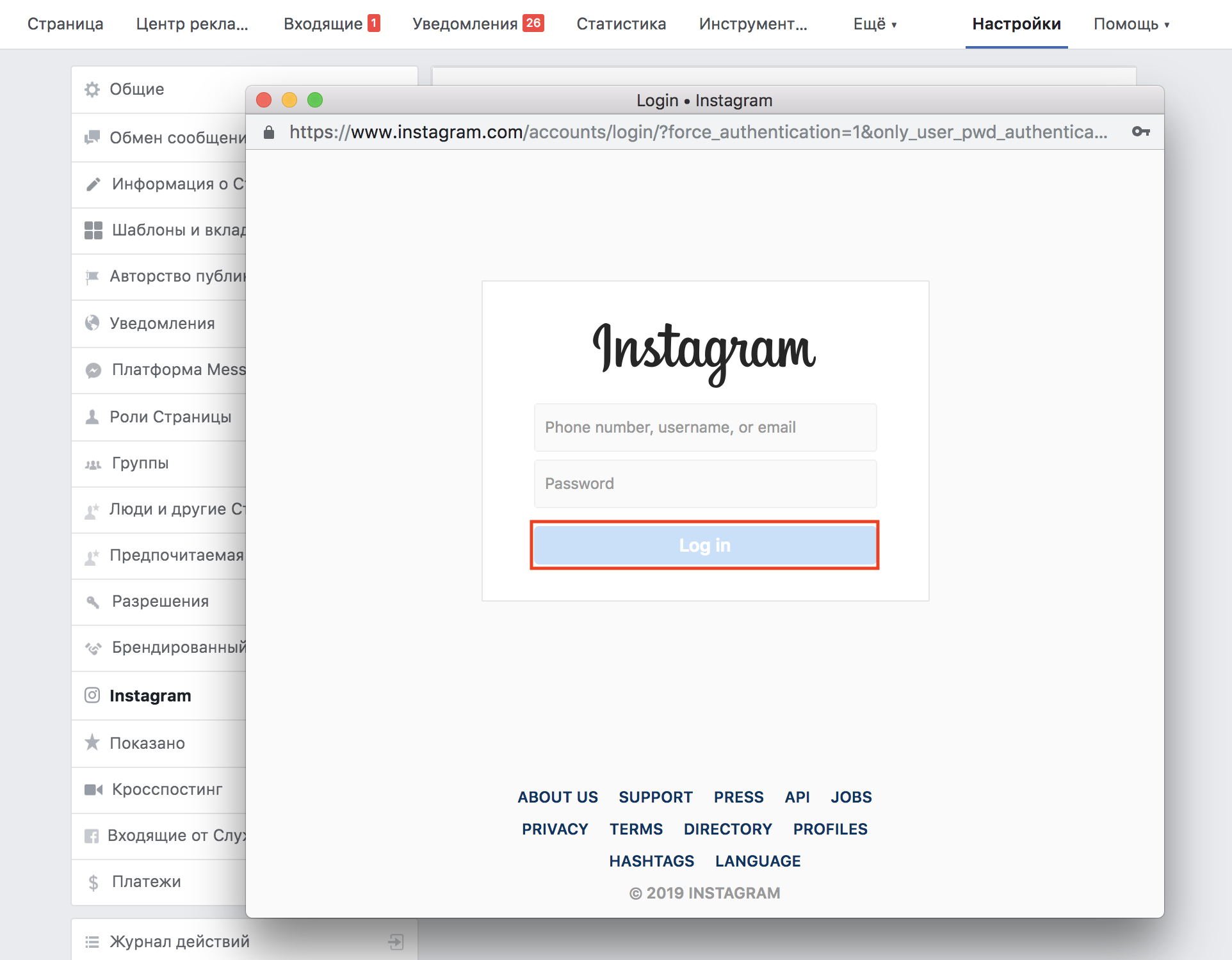This screenshot has width=1232, height=960.
Task: Open the PRESS footer link
Action: tap(739, 797)
